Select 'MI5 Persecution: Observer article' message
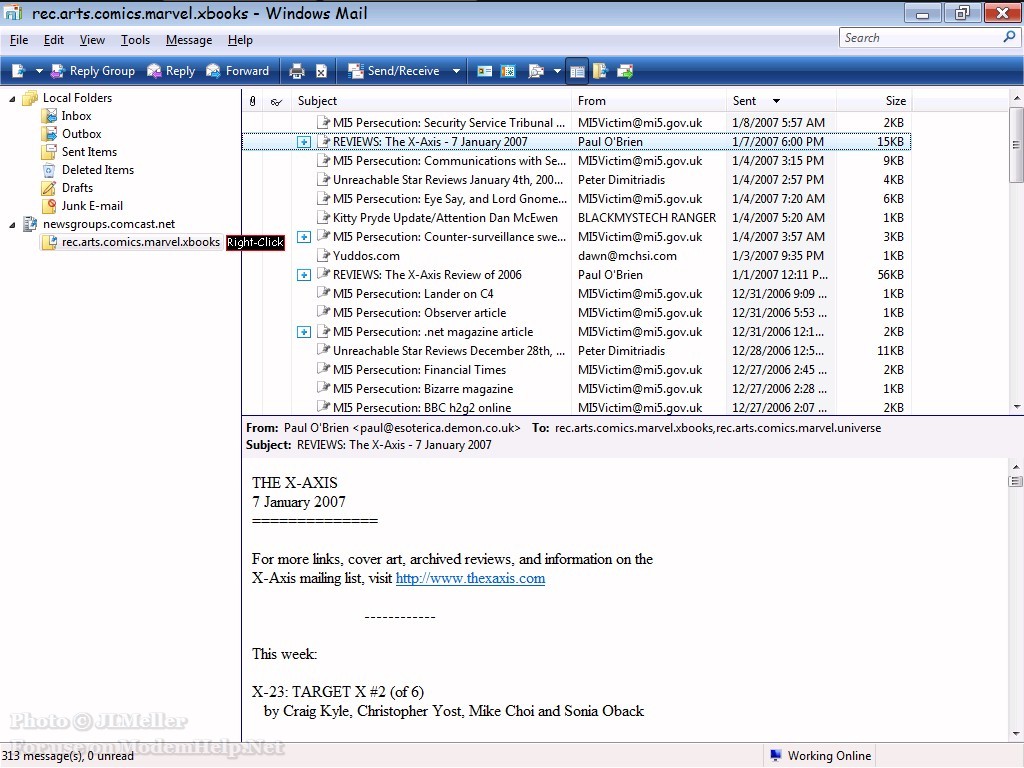Screen dimensions: 1024x768 click(577, 313)
